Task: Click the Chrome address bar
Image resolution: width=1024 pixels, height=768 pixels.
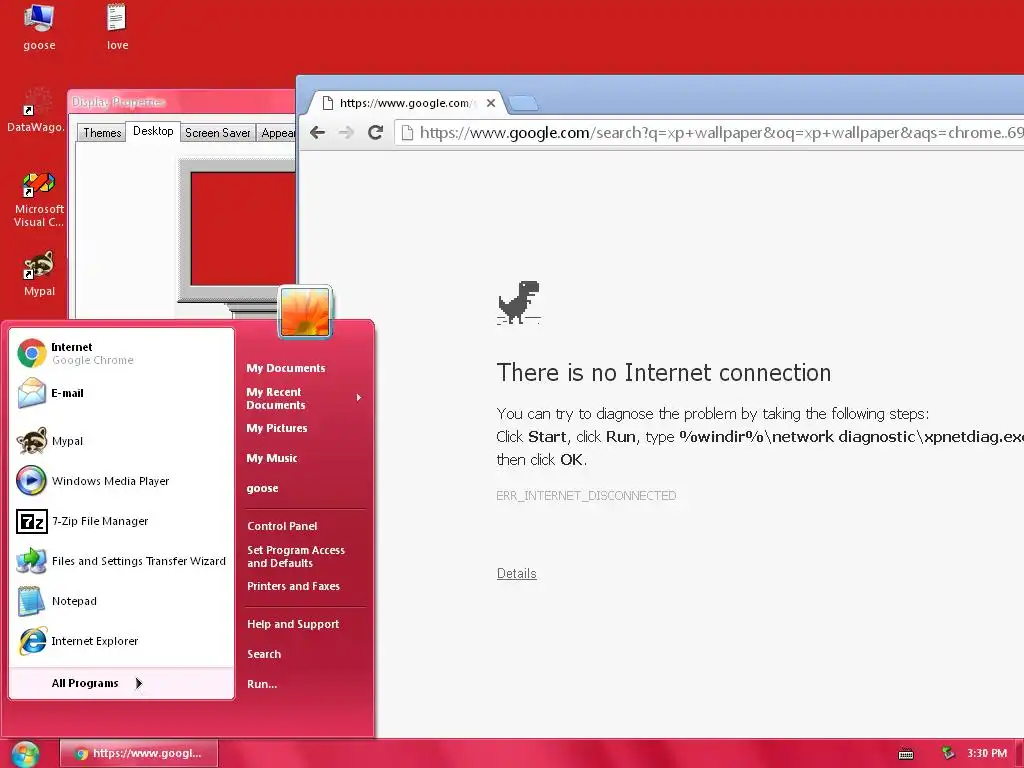Action: [710, 133]
